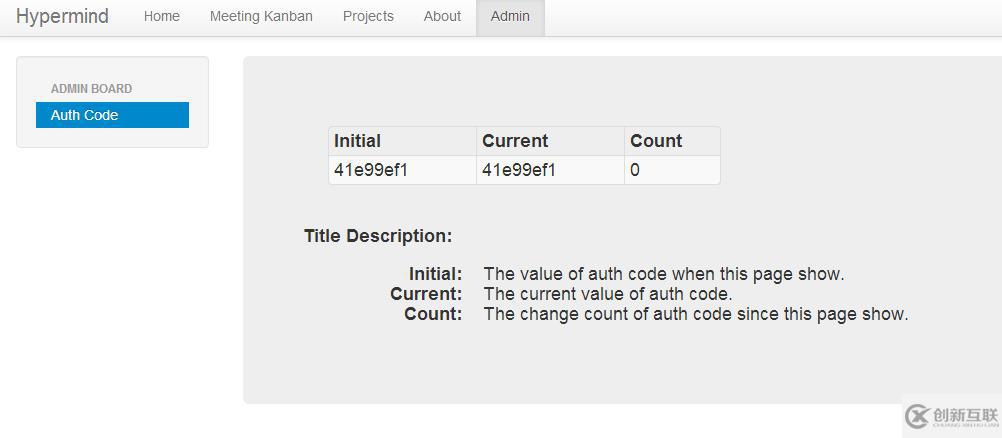This screenshot has width=1002, height=438.
Task: Select the Admin navbar tab
Action: click(x=510, y=16)
